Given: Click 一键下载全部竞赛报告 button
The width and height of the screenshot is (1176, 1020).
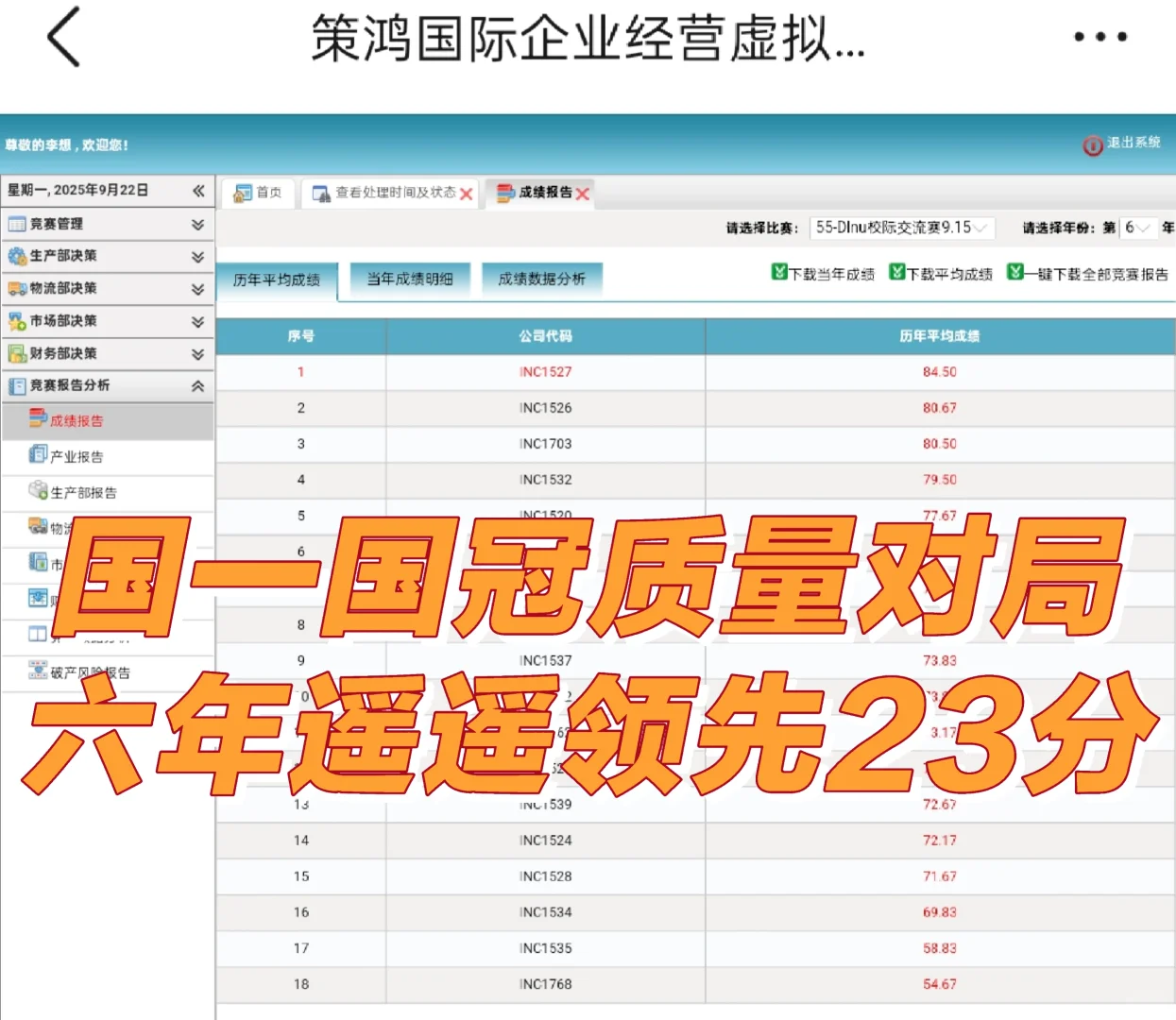Looking at the screenshot, I should pos(1087,274).
